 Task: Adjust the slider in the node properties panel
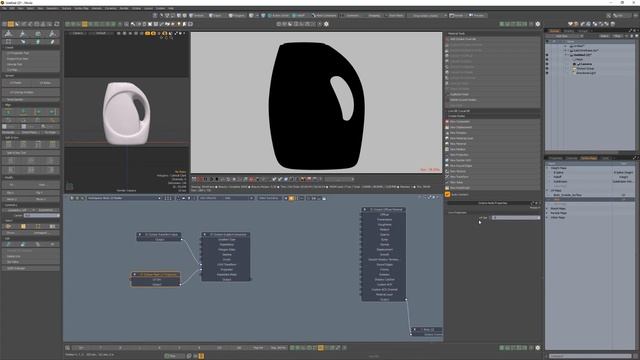point(516,218)
